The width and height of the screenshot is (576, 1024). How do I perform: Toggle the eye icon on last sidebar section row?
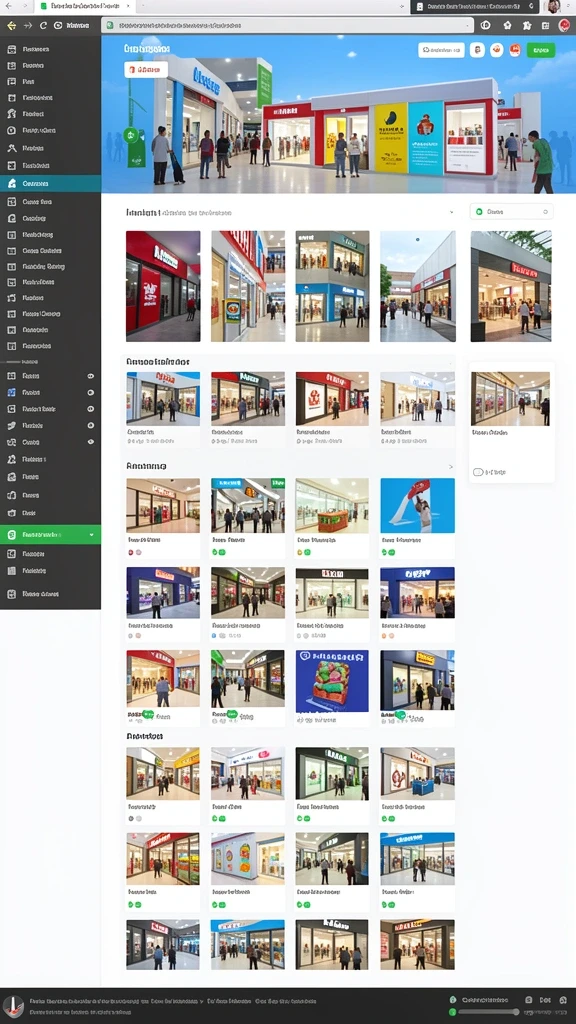click(91, 441)
